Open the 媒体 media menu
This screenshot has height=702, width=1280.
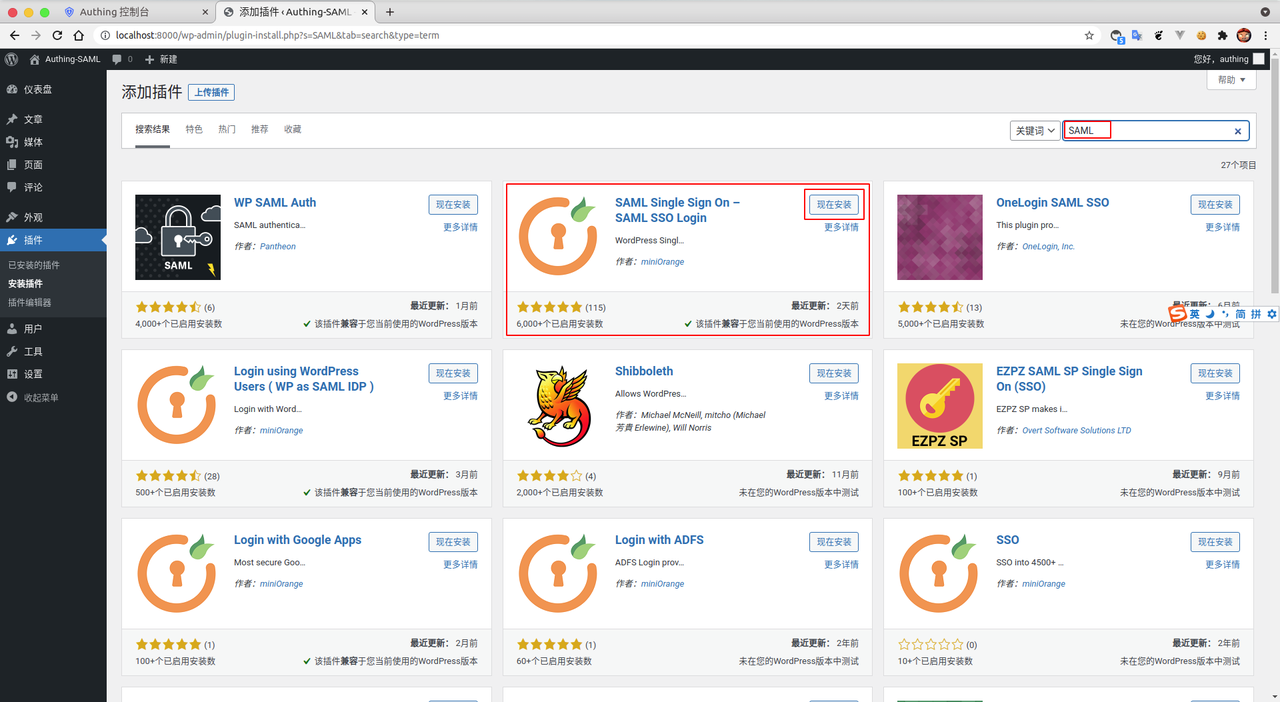click(x=53, y=142)
